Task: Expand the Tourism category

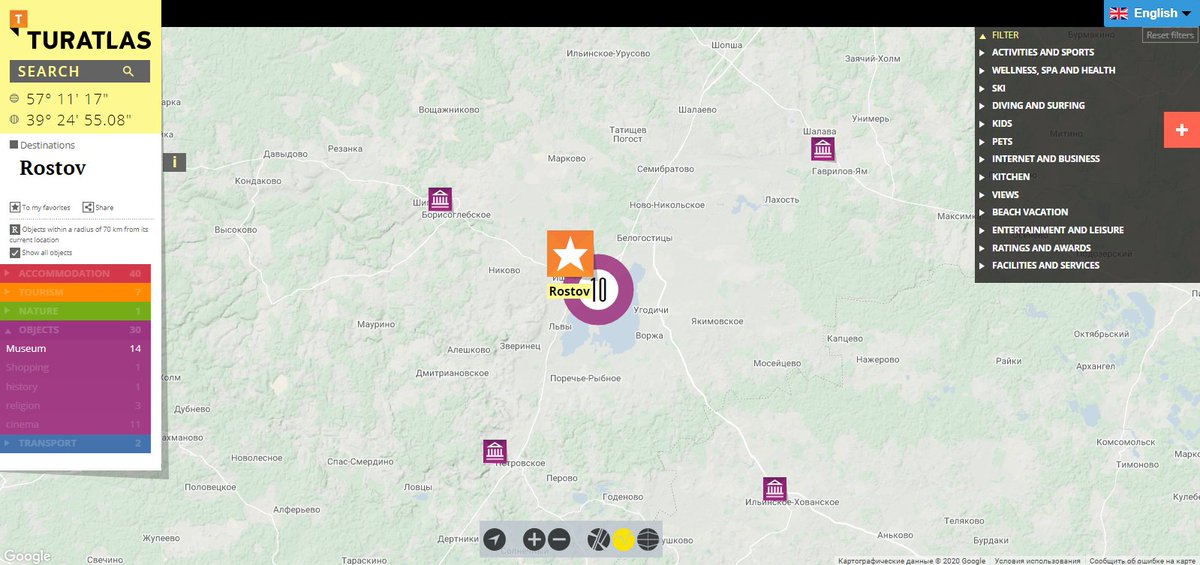Action: [76, 292]
